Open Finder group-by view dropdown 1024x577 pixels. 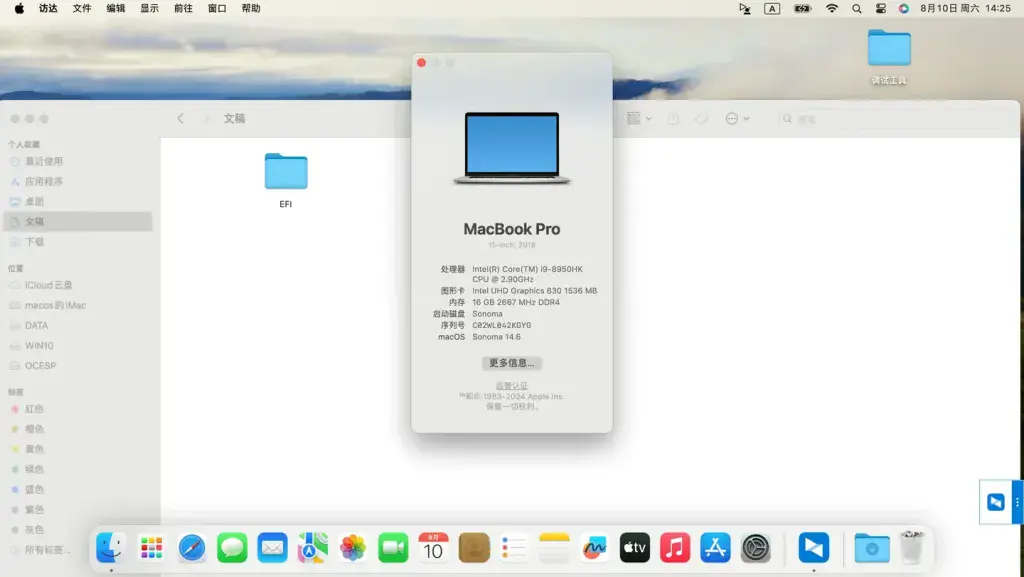[639, 118]
